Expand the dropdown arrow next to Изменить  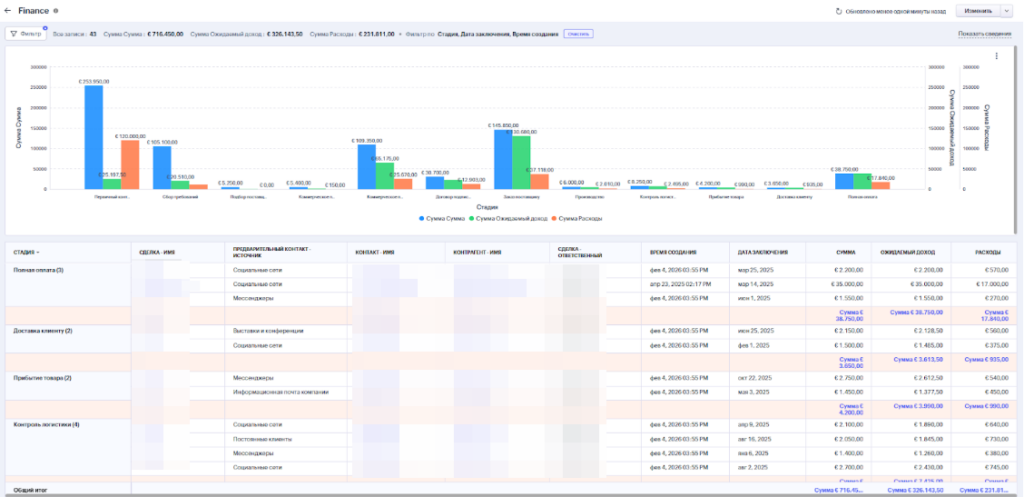pos(1006,11)
